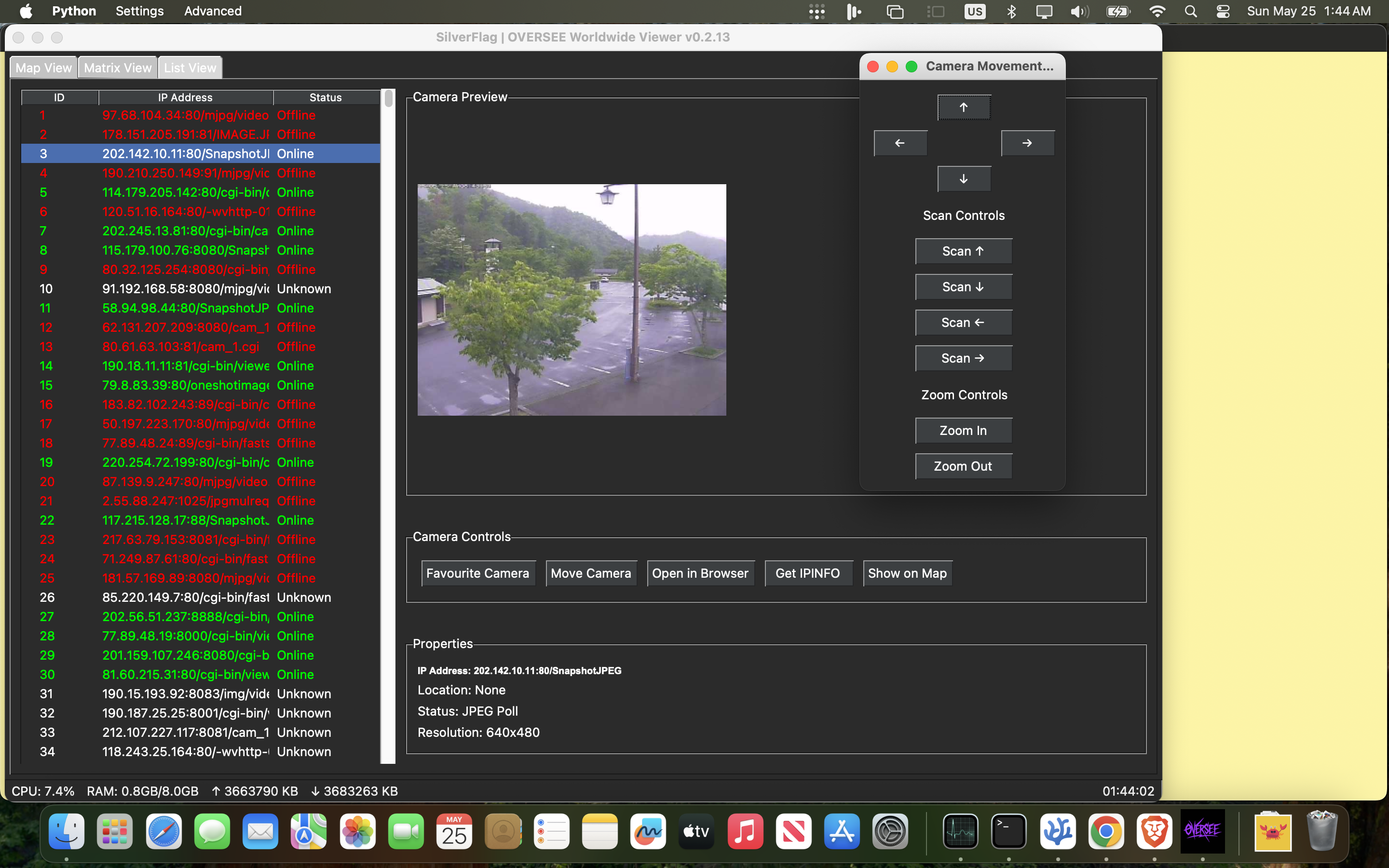Pan camera right with the right arrow button
The image size is (1389, 868).
1027,143
